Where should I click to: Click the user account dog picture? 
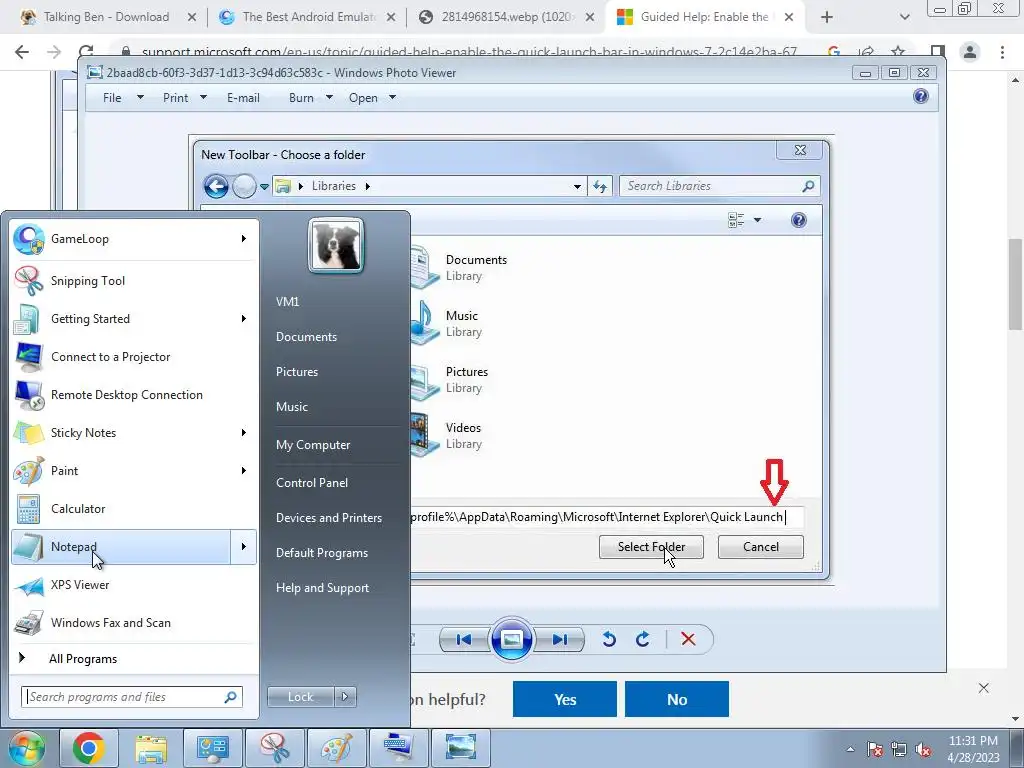coord(336,245)
